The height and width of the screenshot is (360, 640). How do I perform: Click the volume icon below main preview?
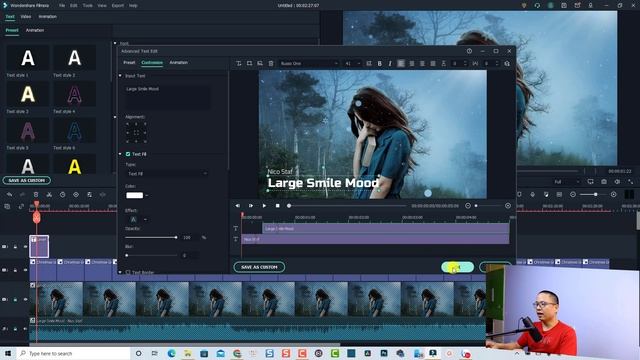tap(617, 182)
